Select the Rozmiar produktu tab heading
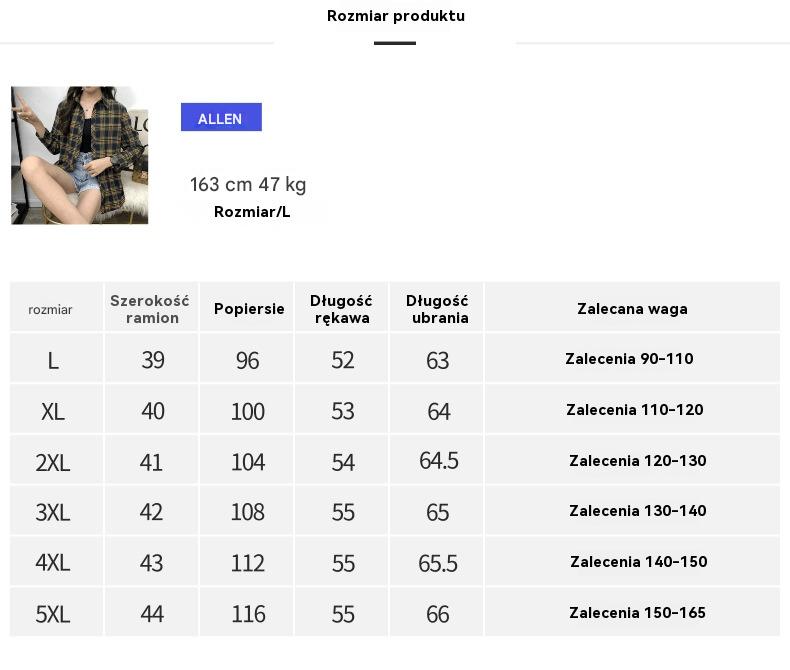 click(395, 16)
